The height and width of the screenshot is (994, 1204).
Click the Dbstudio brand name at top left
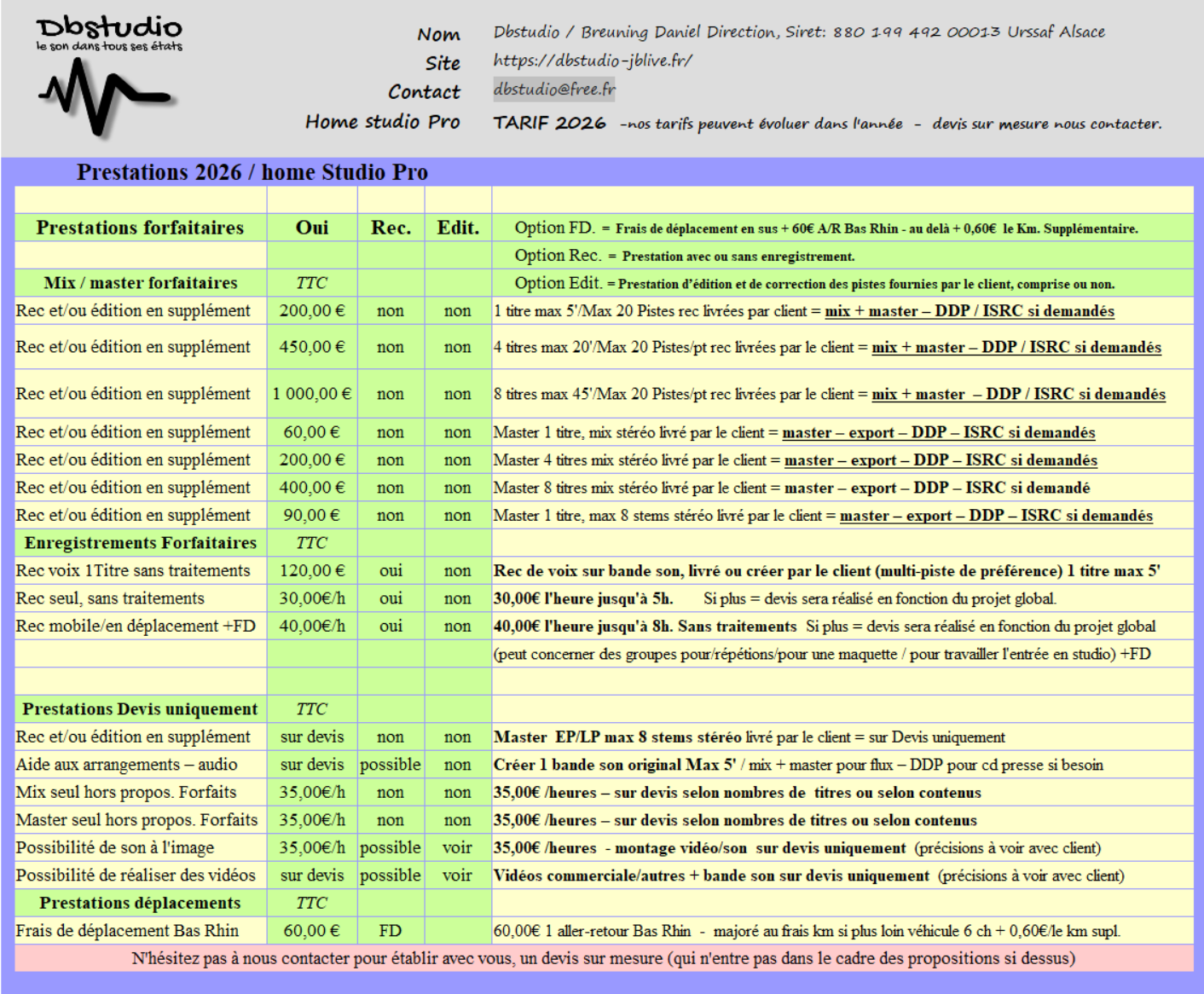pyautogui.click(x=109, y=28)
